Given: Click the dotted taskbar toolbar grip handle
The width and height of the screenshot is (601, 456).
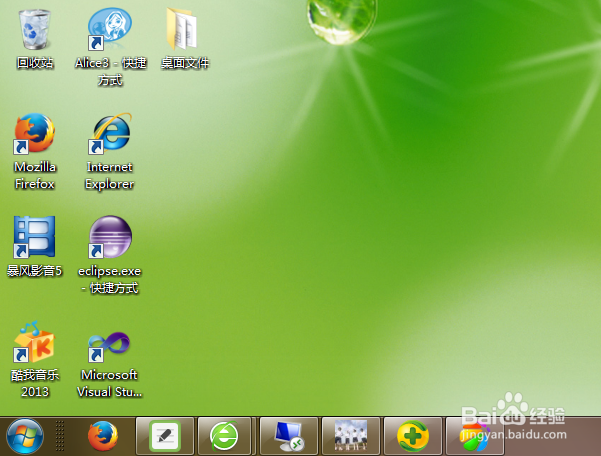Looking at the screenshot, I should pos(60,436).
